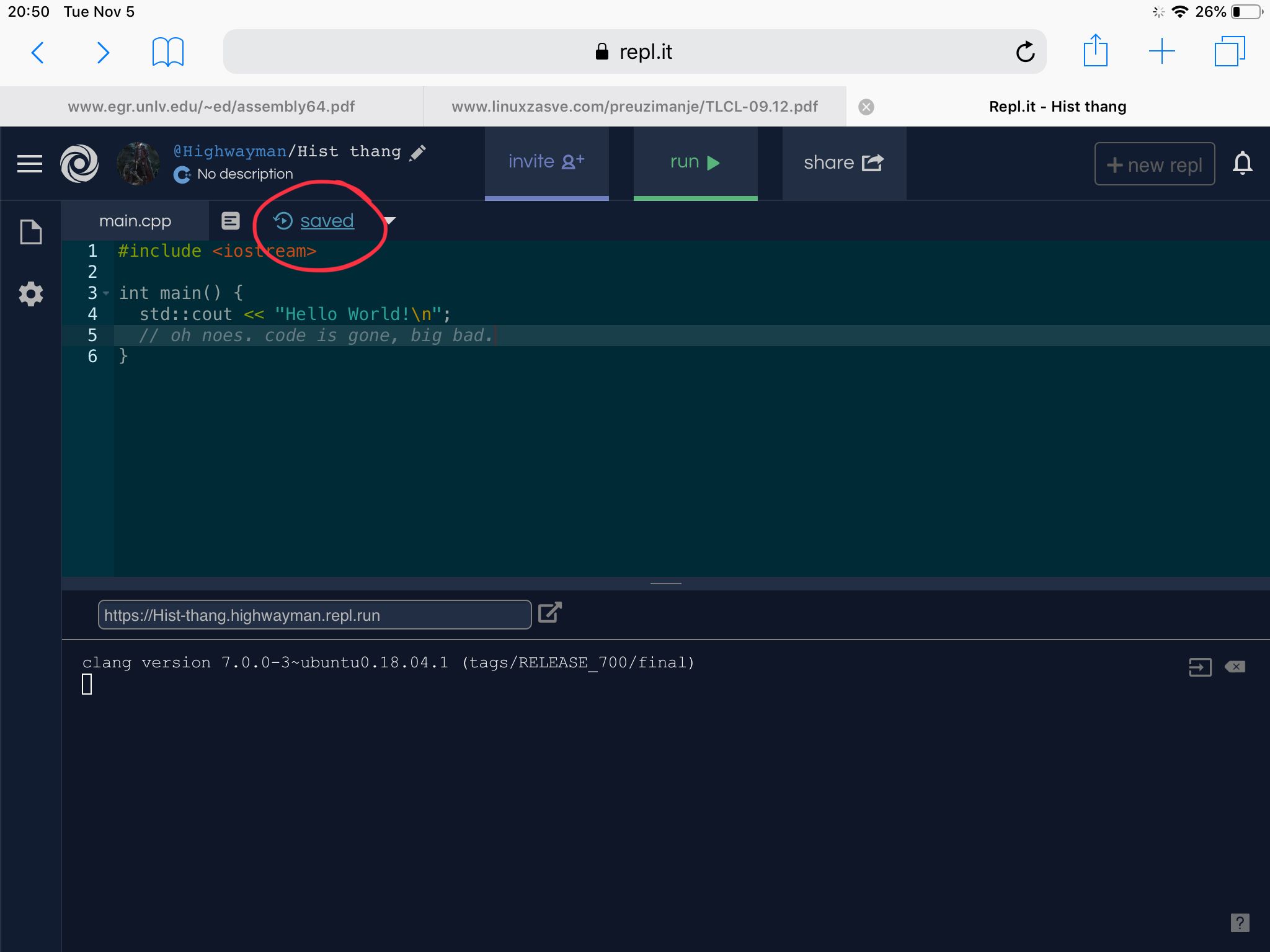Place cursor in the #include <iostream> line
Viewport: 1270px width, 952px height.
(217, 251)
